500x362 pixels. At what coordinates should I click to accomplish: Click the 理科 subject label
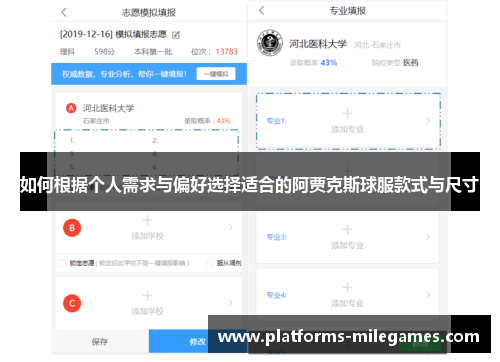(67, 52)
